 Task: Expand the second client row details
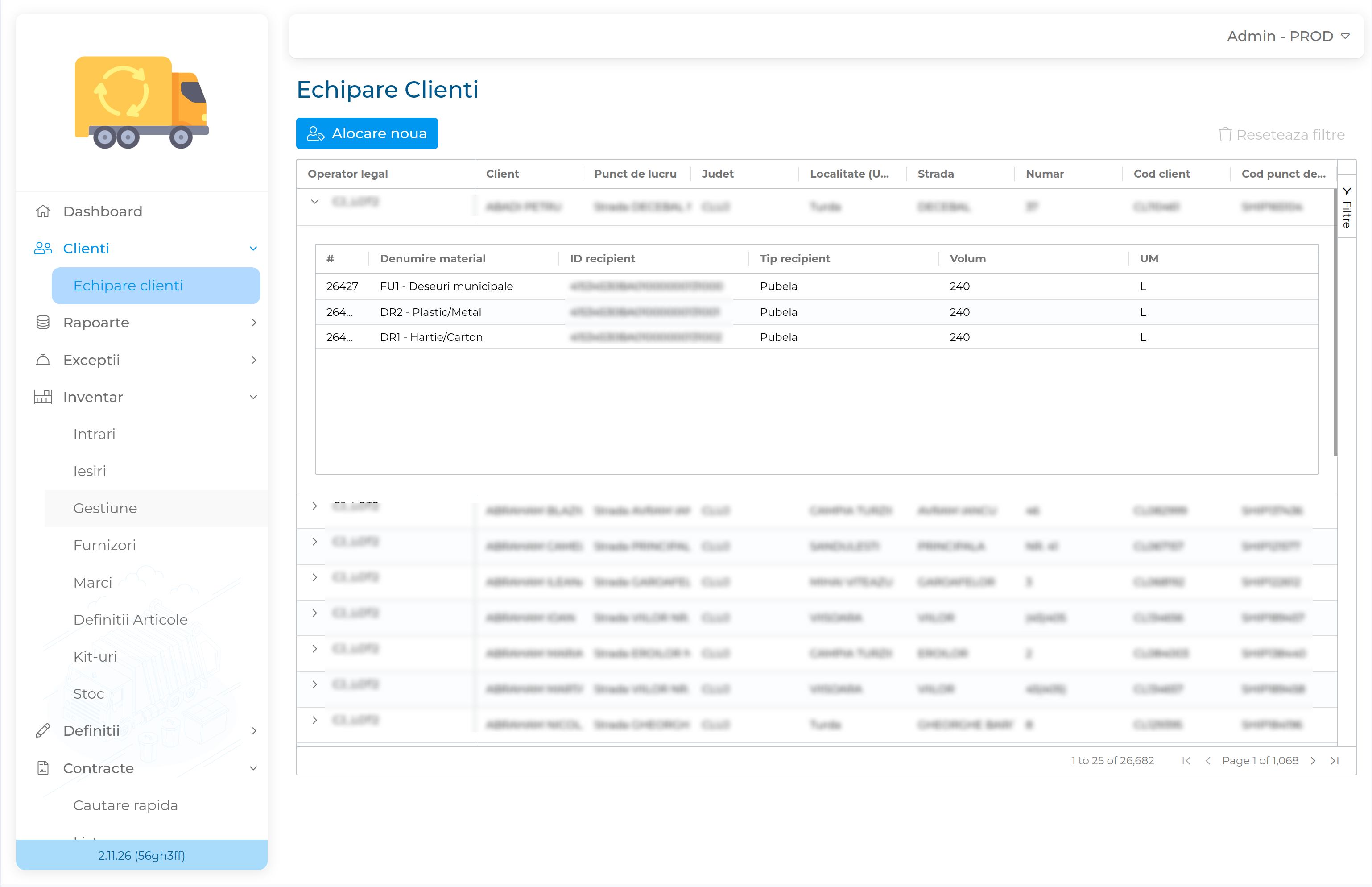(315, 506)
